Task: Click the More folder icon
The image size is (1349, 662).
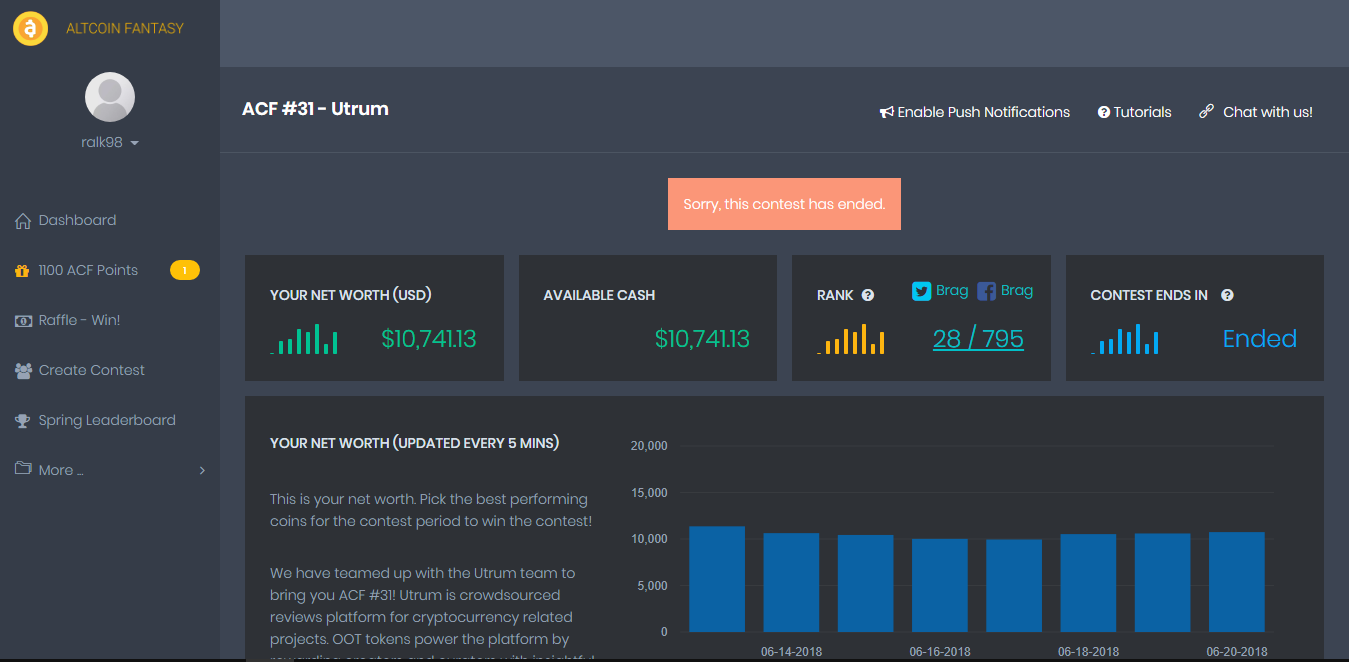Action: pyautogui.click(x=23, y=469)
